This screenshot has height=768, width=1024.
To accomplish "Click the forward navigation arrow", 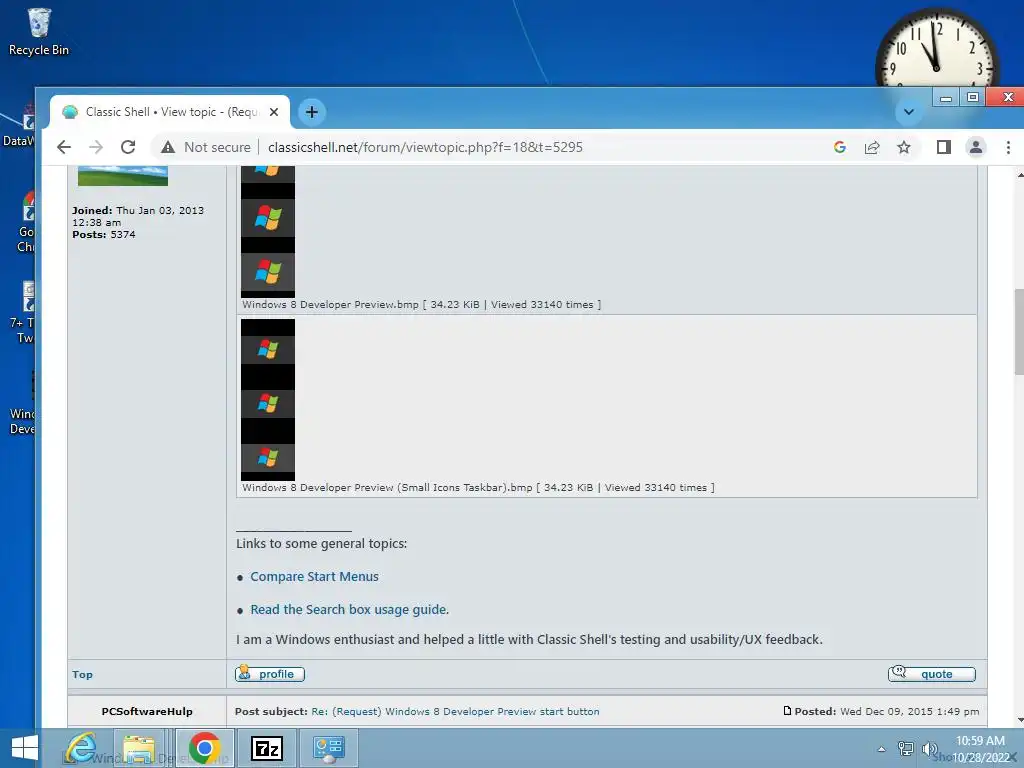I will coord(96,147).
